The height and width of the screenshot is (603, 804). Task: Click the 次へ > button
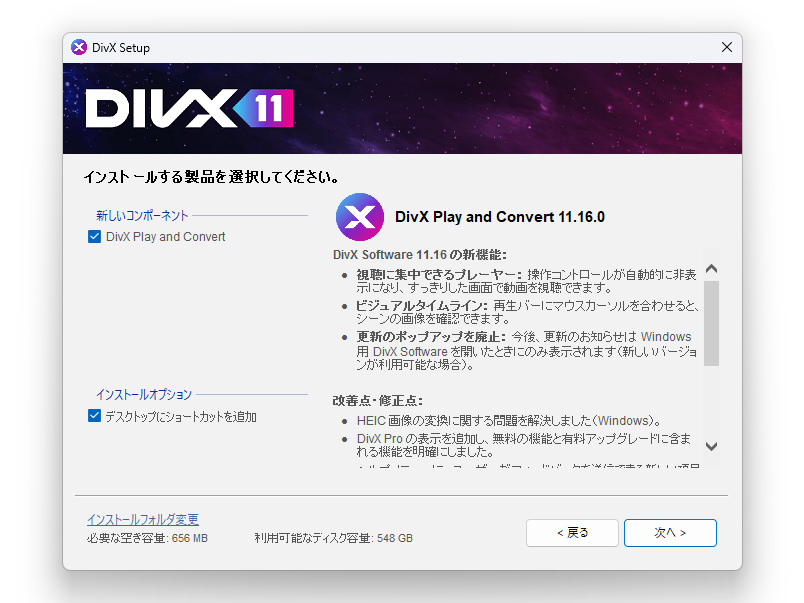pos(670,533)
